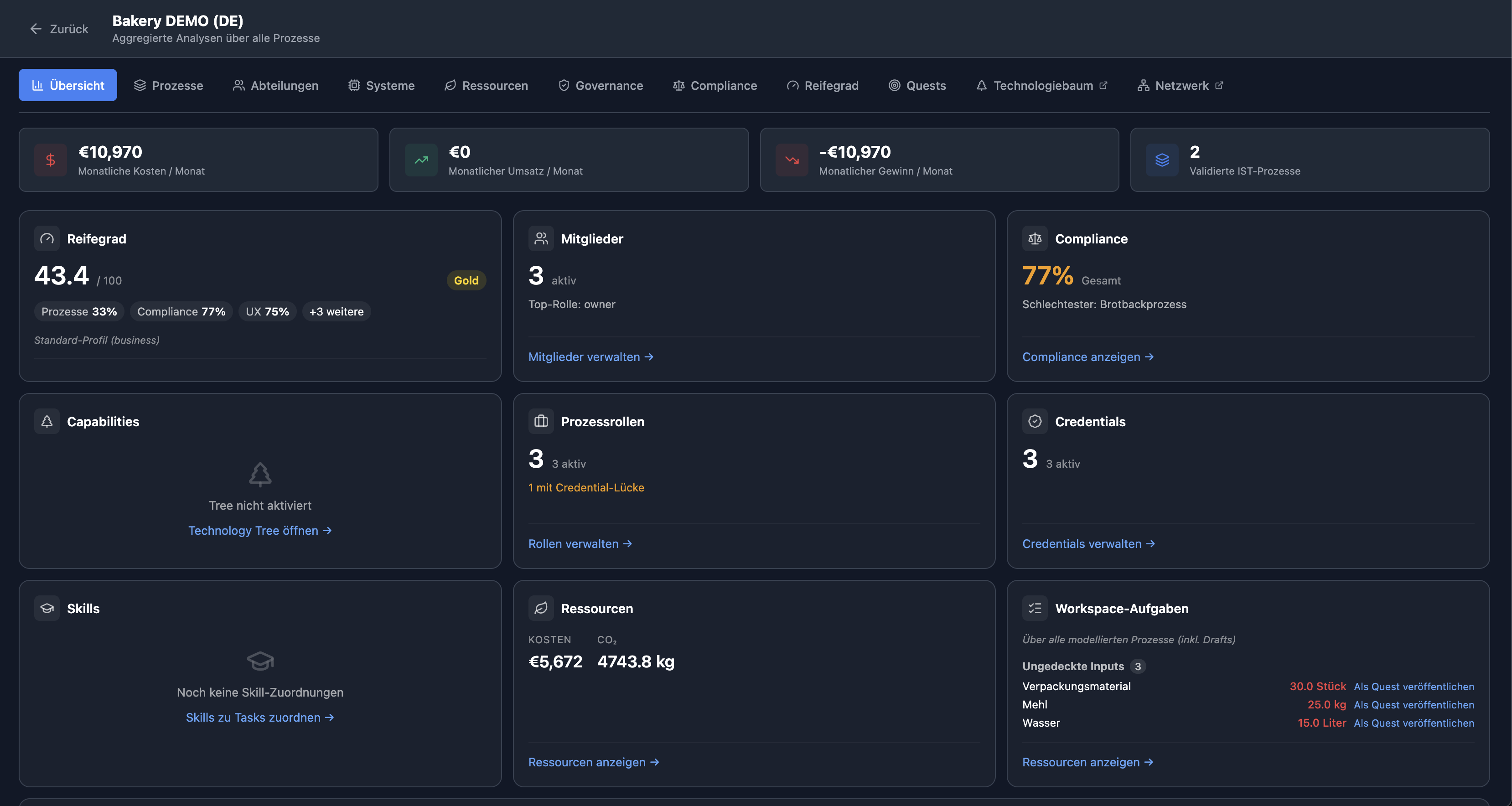Click the people icon in Mitglieder card

(x=541, y=238)
